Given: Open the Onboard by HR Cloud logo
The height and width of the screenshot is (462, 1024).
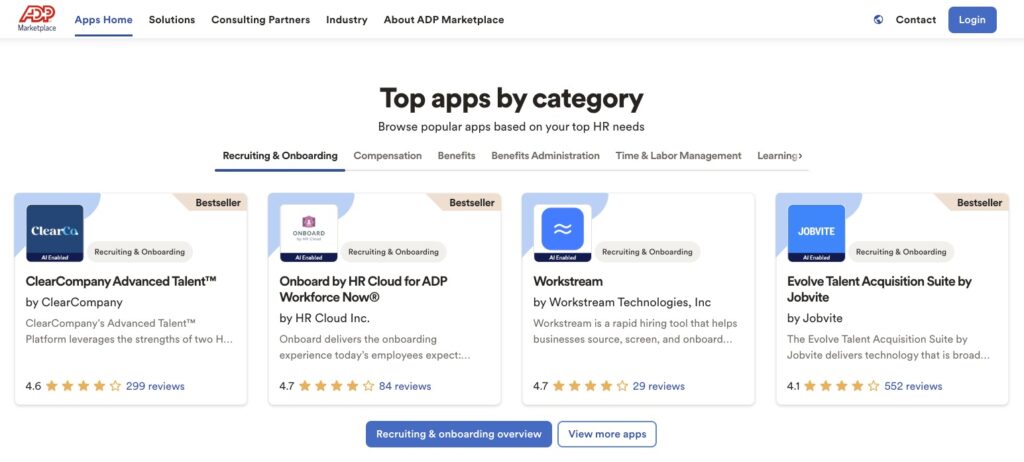Looking at the screenshot, I should (x=309, y=233).
